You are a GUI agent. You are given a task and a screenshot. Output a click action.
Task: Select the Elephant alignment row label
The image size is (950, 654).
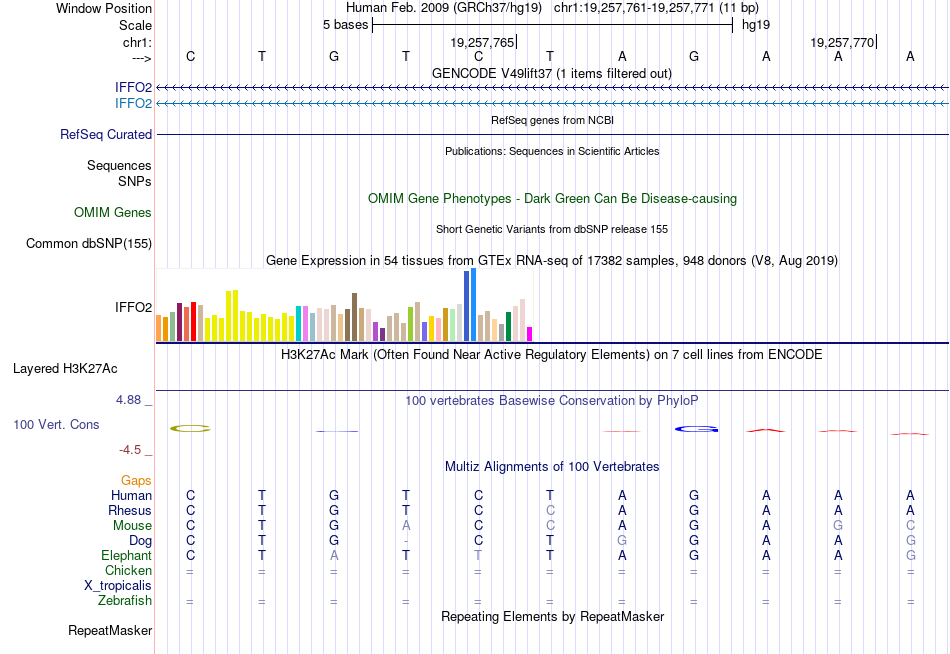tap(127, 556)
